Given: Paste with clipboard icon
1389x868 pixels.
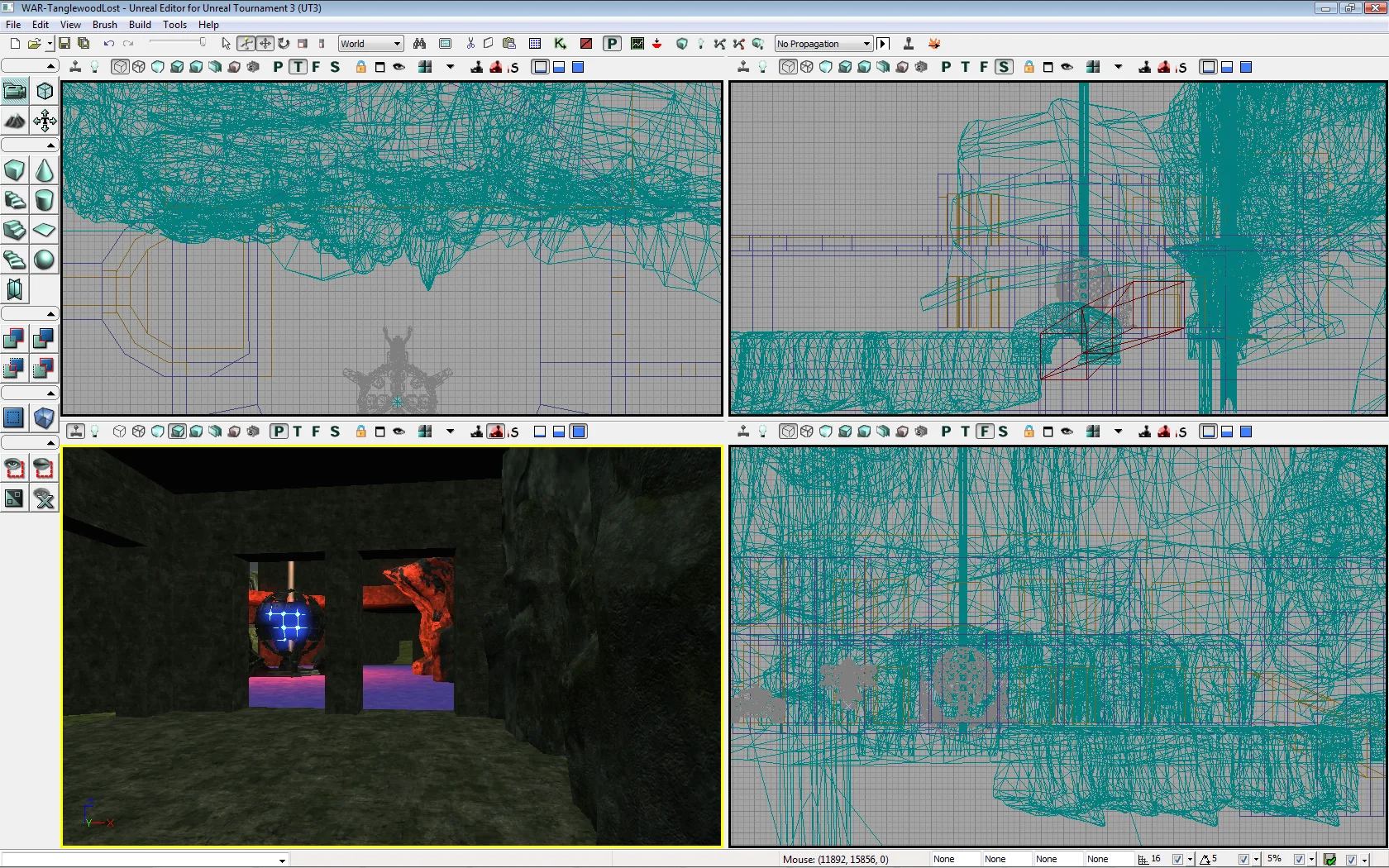Looking at the screenshot, I should pos(509,44).
